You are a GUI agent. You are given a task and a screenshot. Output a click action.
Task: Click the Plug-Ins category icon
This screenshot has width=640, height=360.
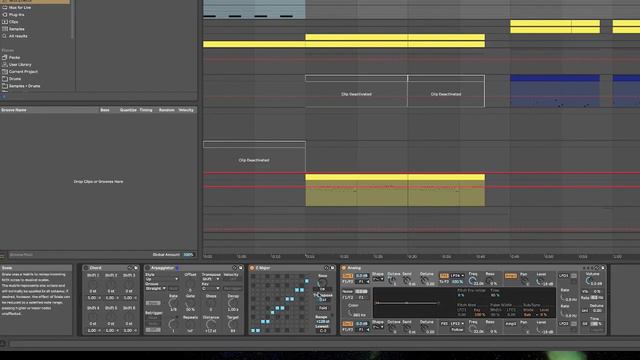click(x=4, y=15)
